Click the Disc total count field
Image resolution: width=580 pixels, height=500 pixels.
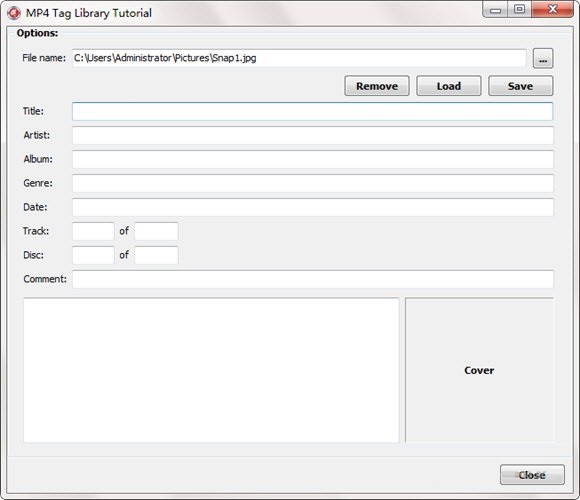tap(156, 255)
